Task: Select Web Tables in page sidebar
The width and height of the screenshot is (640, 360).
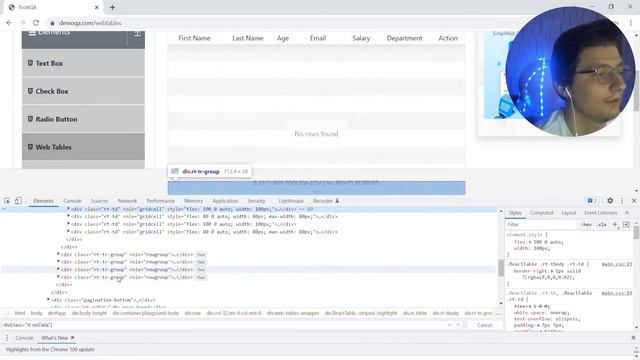Action: click(83, 147)
